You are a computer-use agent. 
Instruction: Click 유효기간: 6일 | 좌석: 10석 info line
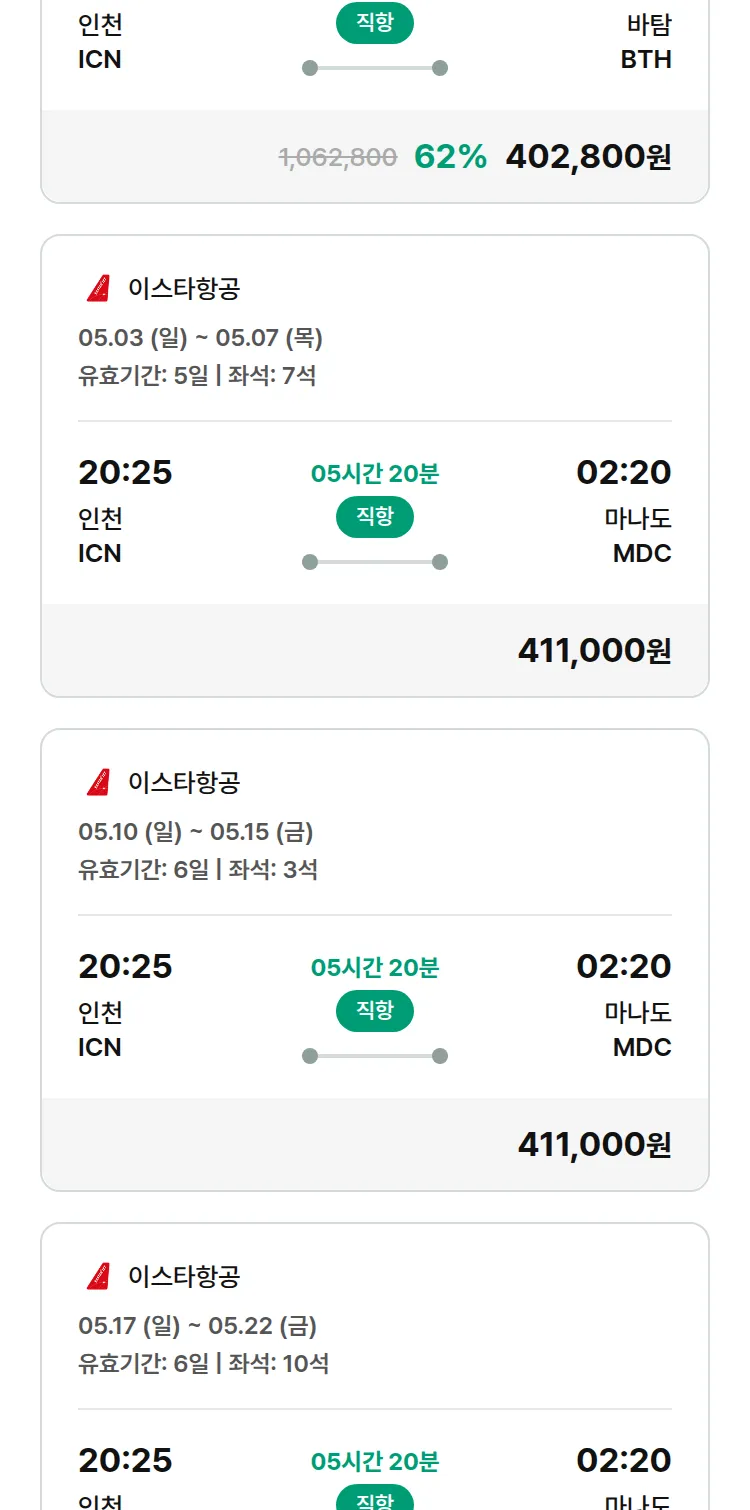click(x=203, y=1363)
